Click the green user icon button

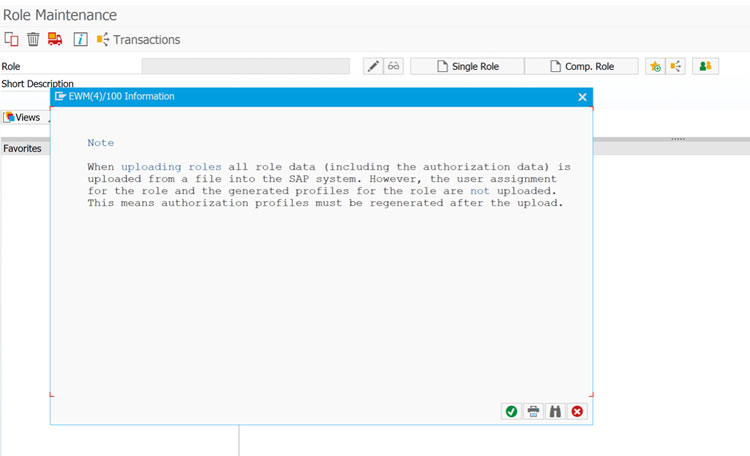click(706, 66)
